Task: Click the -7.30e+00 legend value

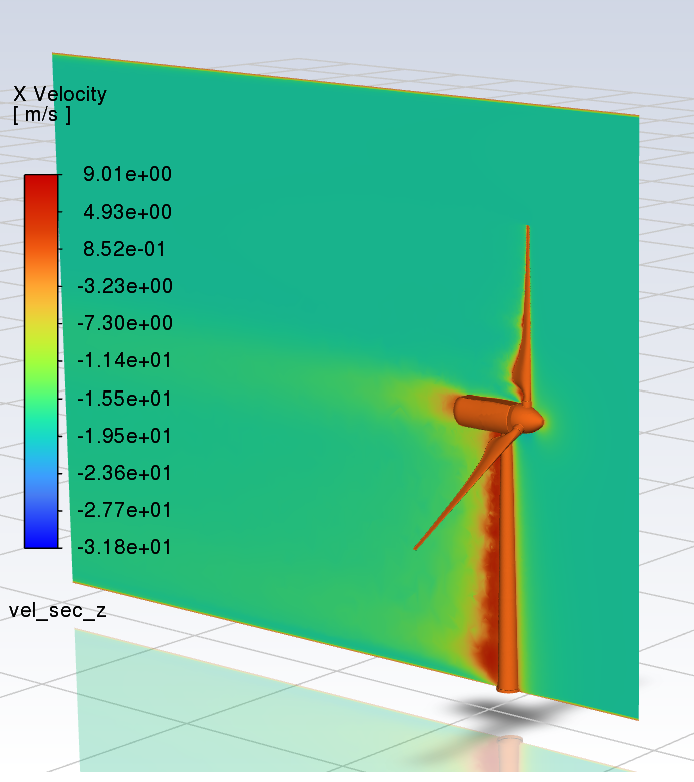Action: tap(125, 323)
